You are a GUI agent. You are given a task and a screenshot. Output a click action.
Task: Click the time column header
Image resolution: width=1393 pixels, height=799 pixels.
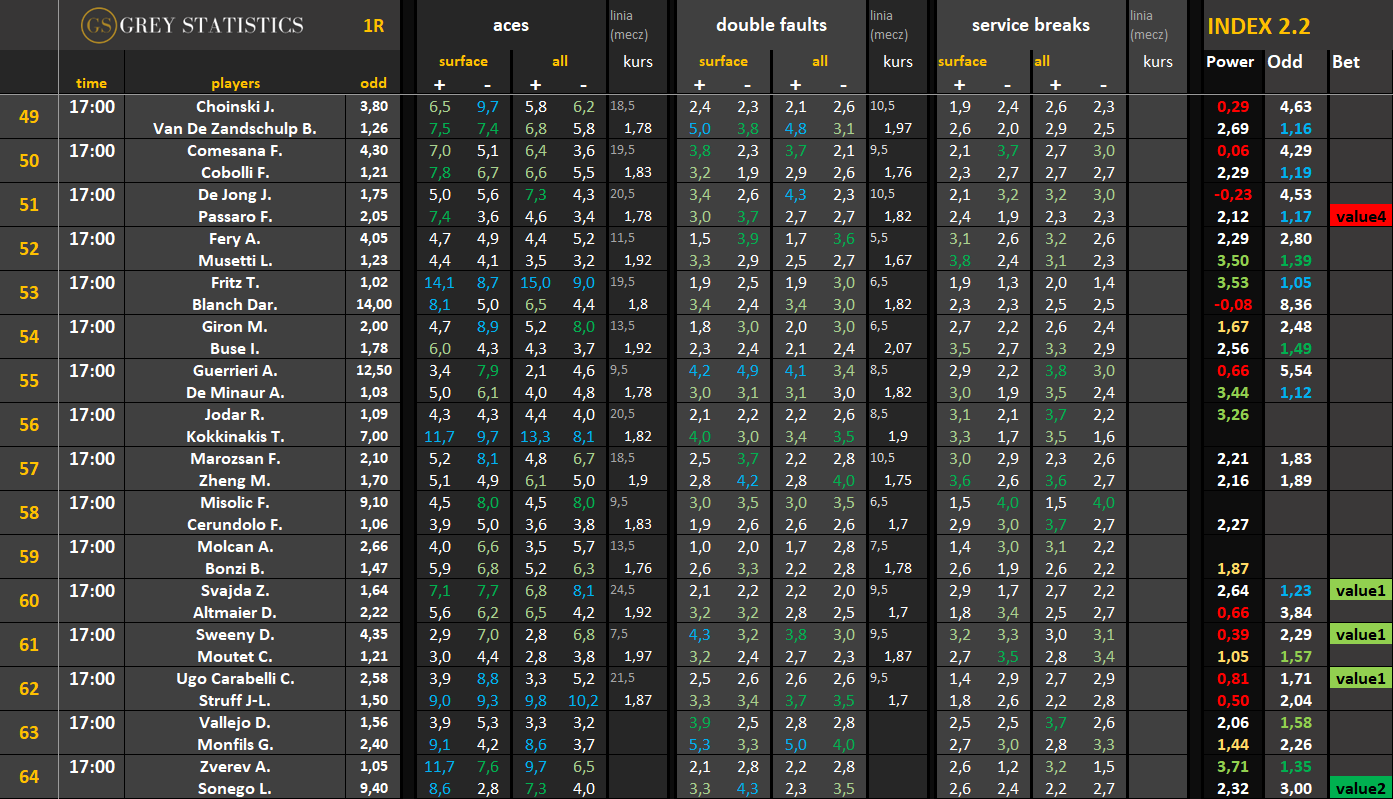[x=91, y=83]
